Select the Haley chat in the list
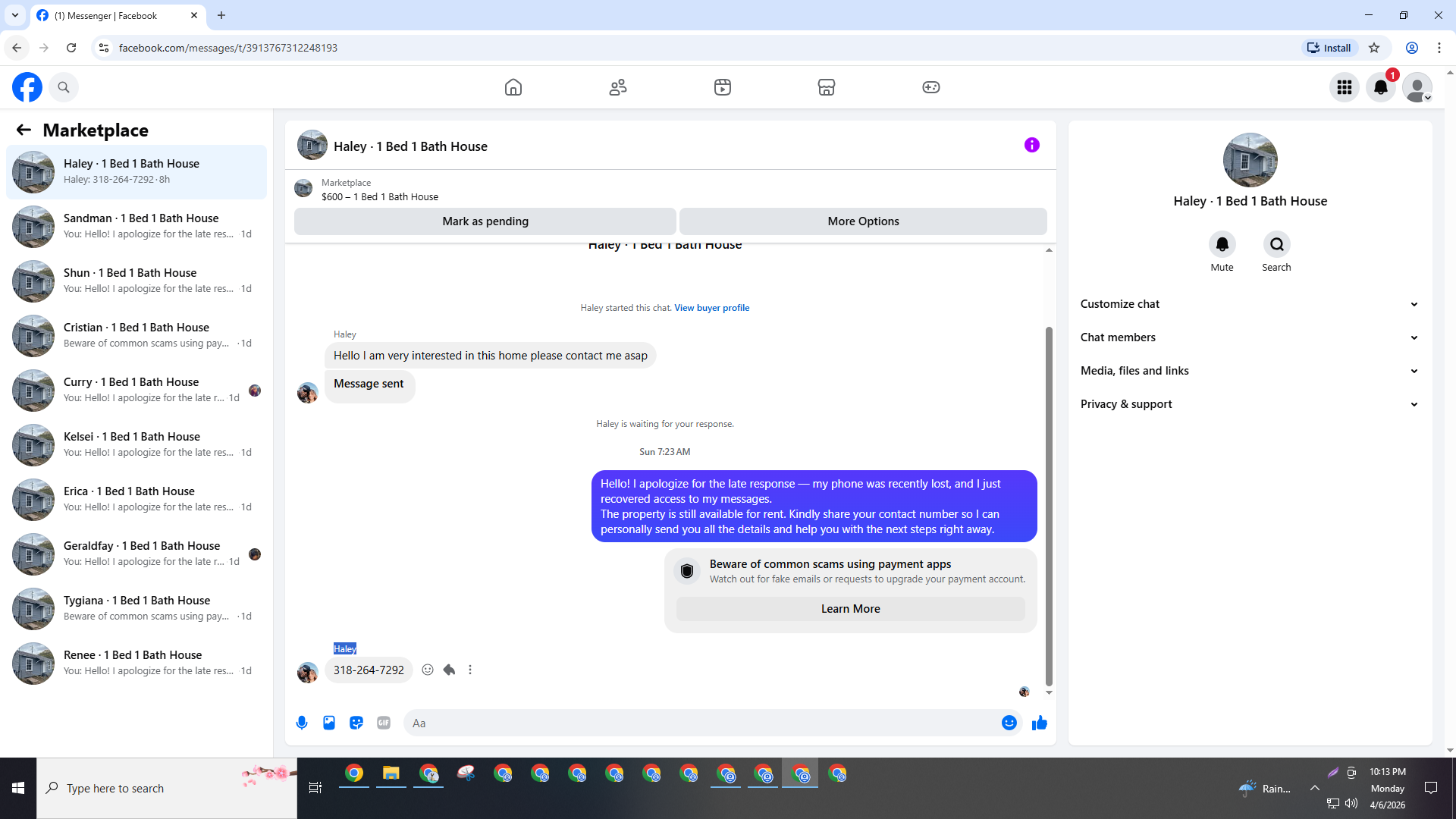The image size is (1456, 819). (x=136, y=171)
